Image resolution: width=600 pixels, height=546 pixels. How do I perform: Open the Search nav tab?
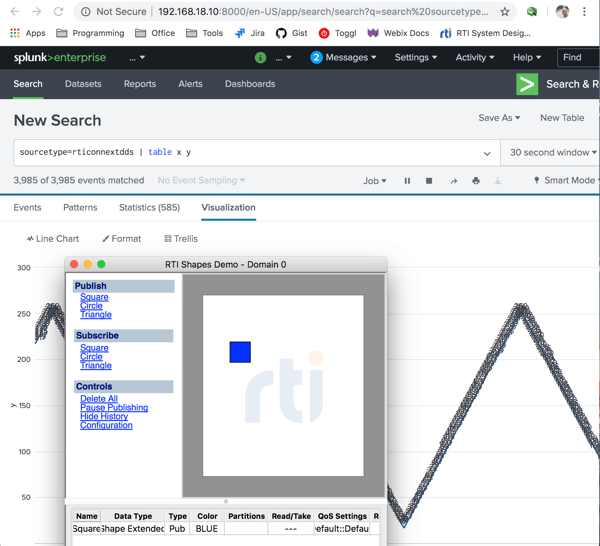(28, 84)
